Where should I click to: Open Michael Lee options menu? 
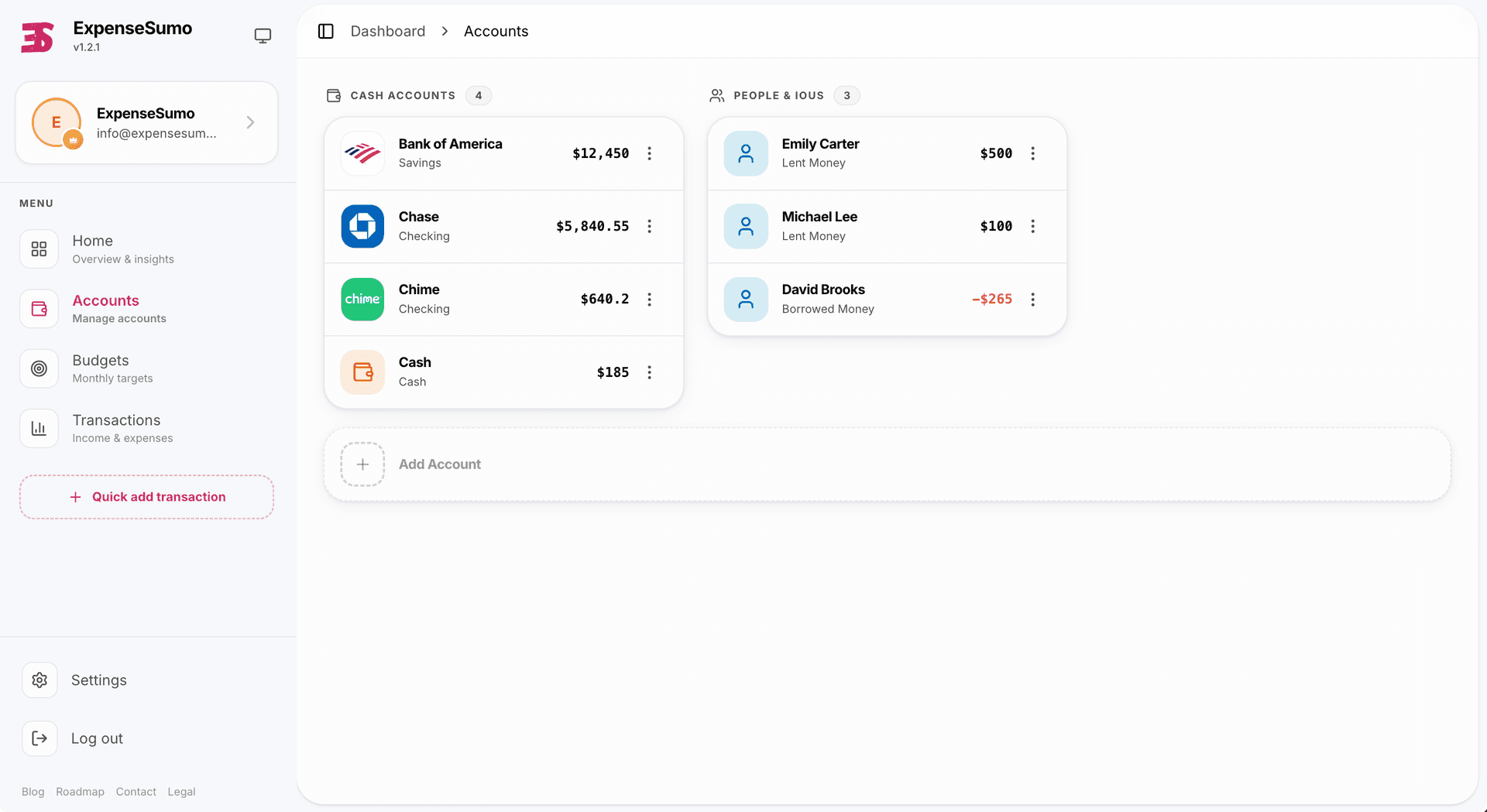(x=1033, y=226)
